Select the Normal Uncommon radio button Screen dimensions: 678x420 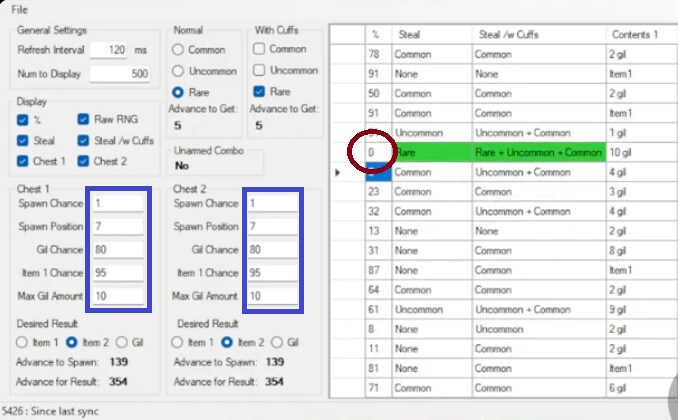coord(180,69)
